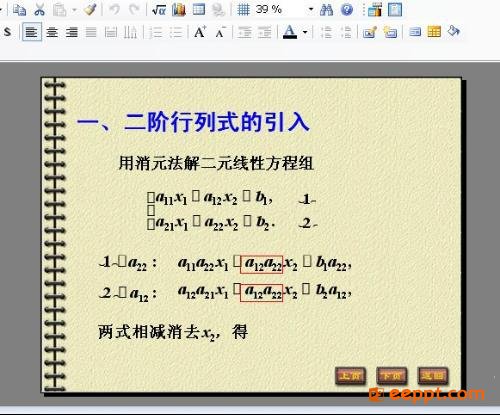Click the slide's previous page button
Viewport: 500px width, 415px height.
click(350, 376)
